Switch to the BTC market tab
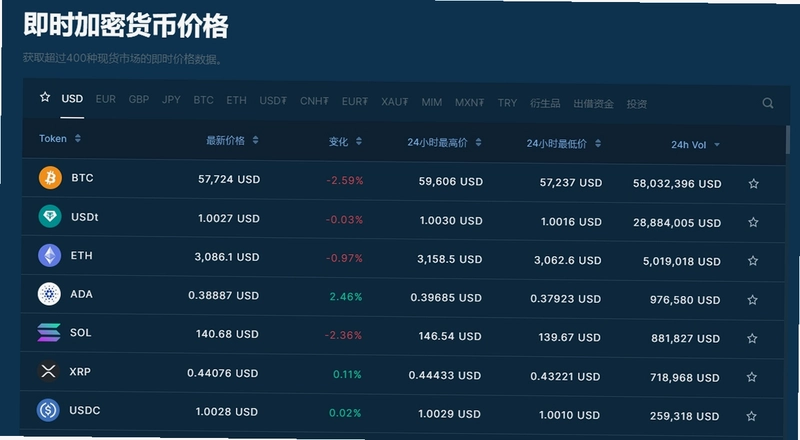800x440 pixels. pyautogui.click(x=203, y=100)
